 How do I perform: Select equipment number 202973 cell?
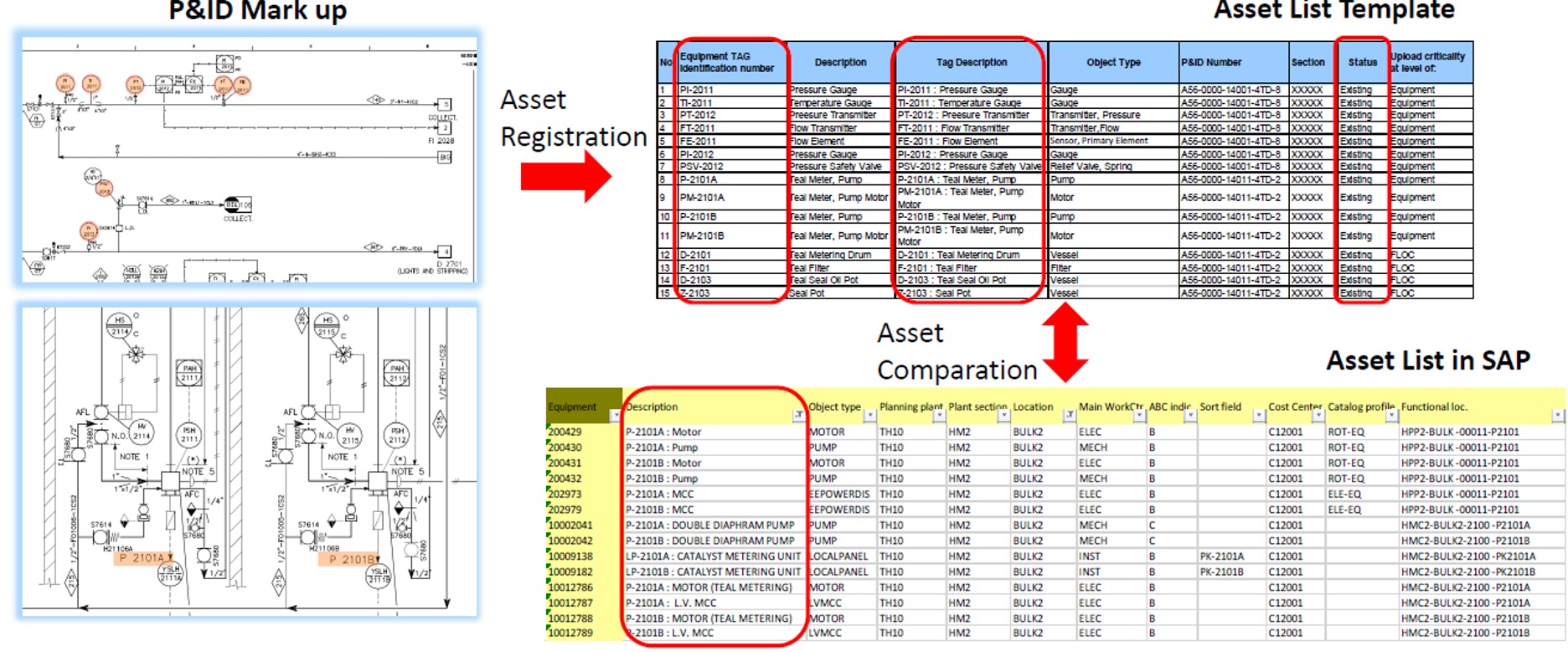click(584, 494)
